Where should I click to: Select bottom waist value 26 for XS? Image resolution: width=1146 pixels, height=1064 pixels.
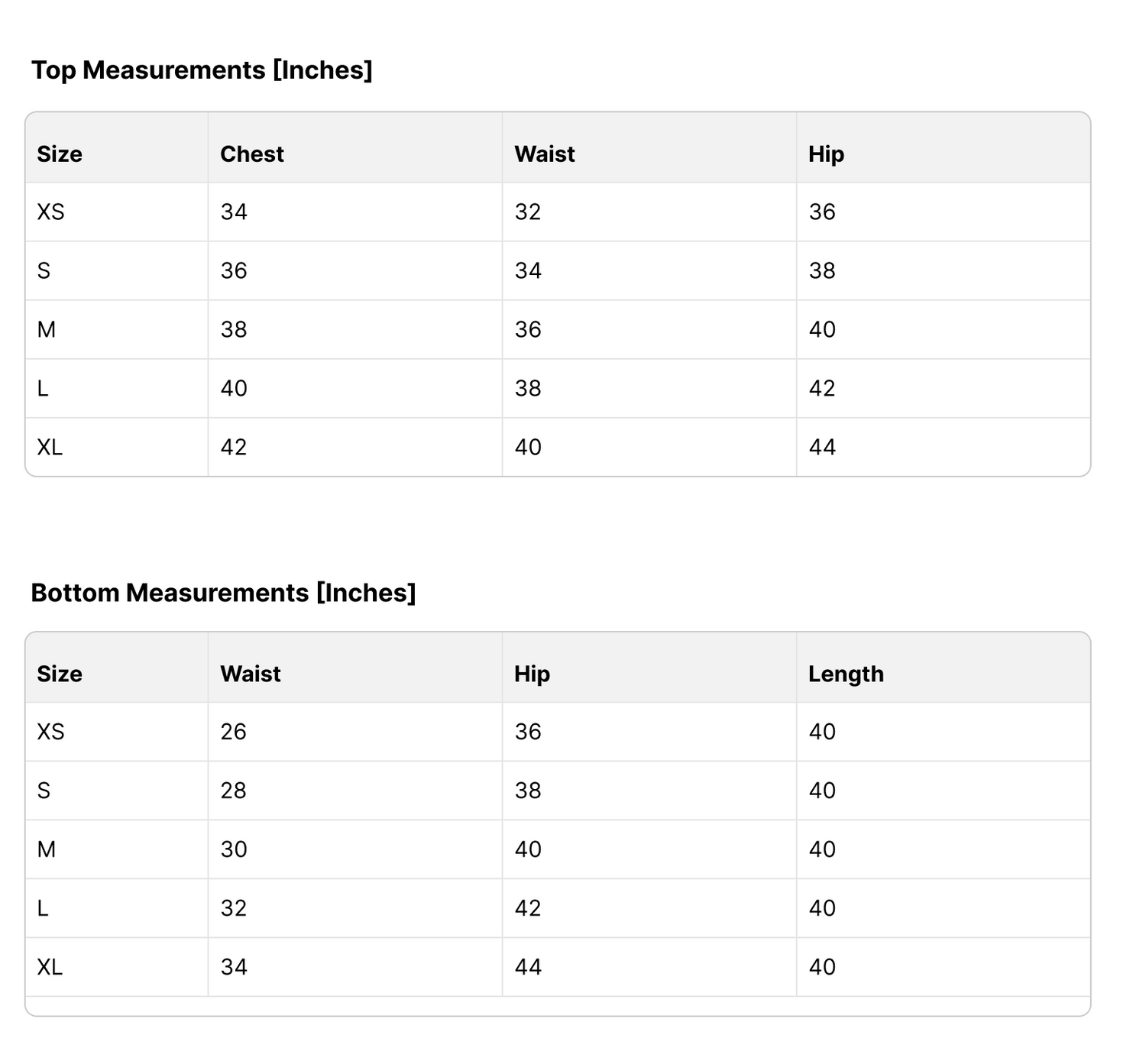click(234, 733)
